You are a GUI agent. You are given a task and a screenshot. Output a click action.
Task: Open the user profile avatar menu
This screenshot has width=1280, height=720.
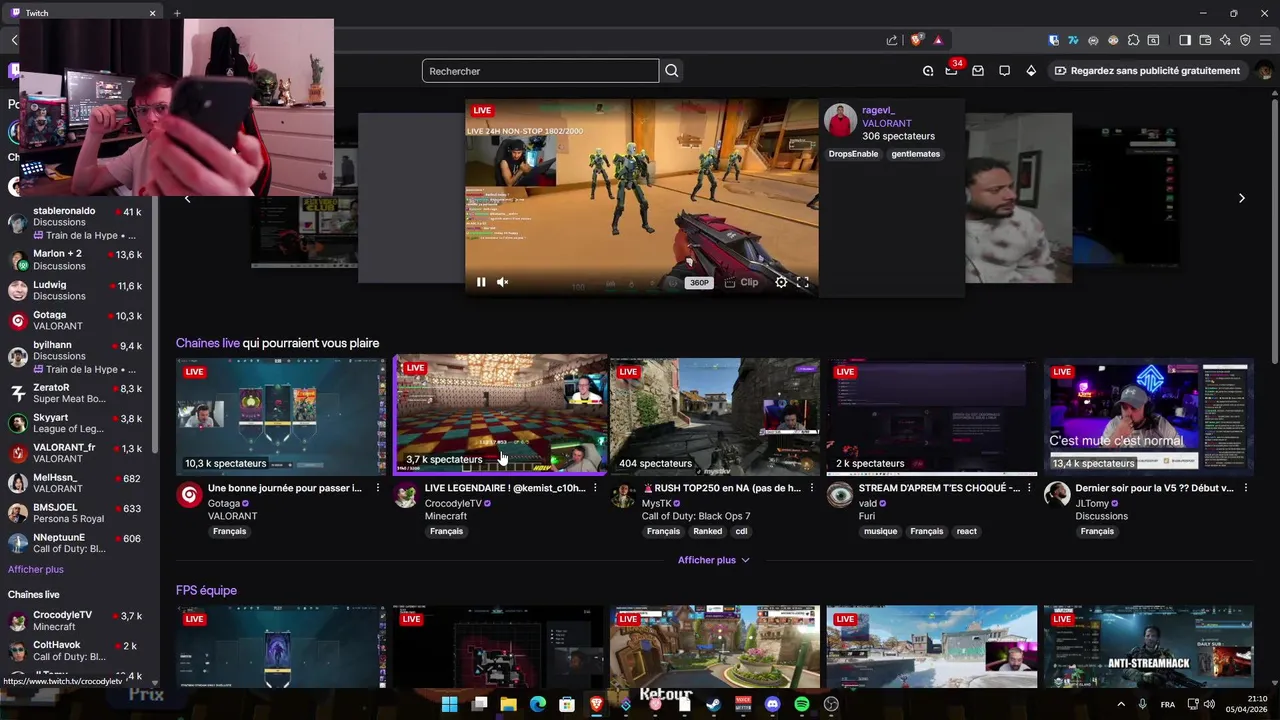[x=1264, y=71]
